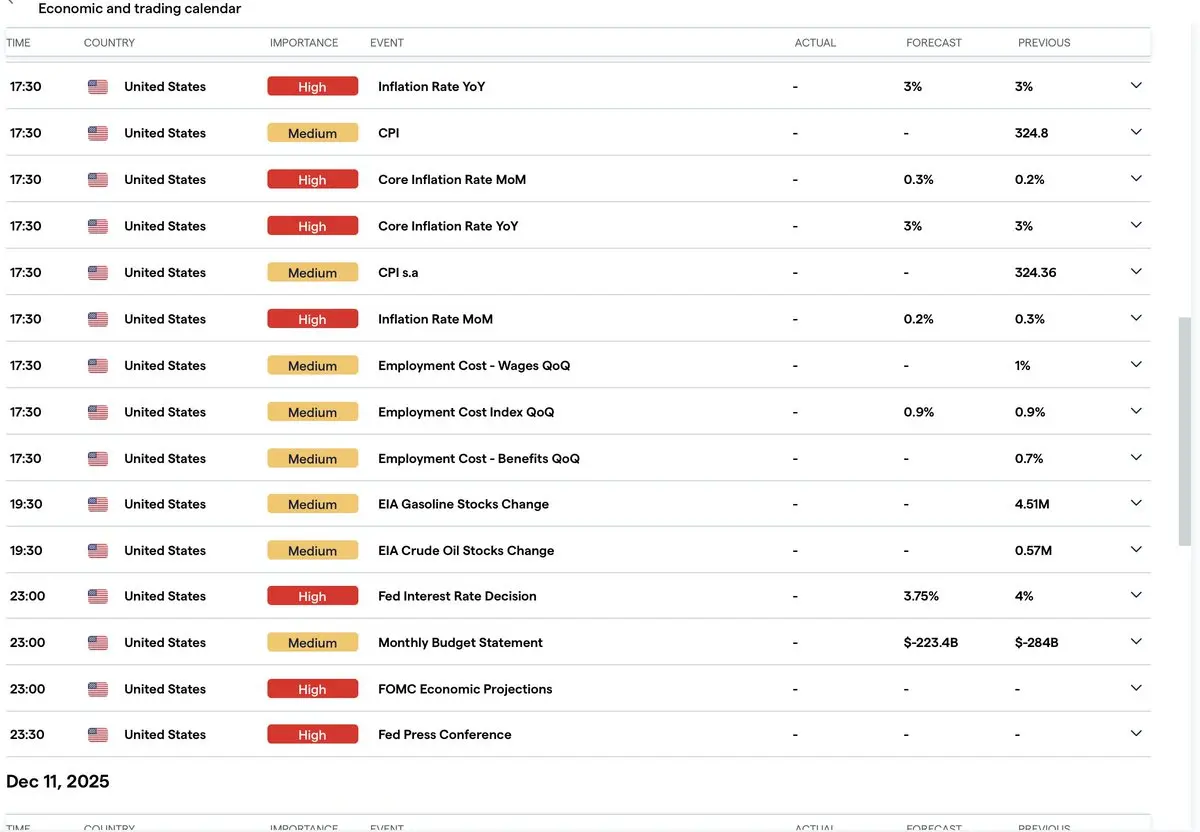Viewport: 1200px width, 832px height.
Task: Click the Dec 11, 2025 date heading
Action: (x=58, y=781)
